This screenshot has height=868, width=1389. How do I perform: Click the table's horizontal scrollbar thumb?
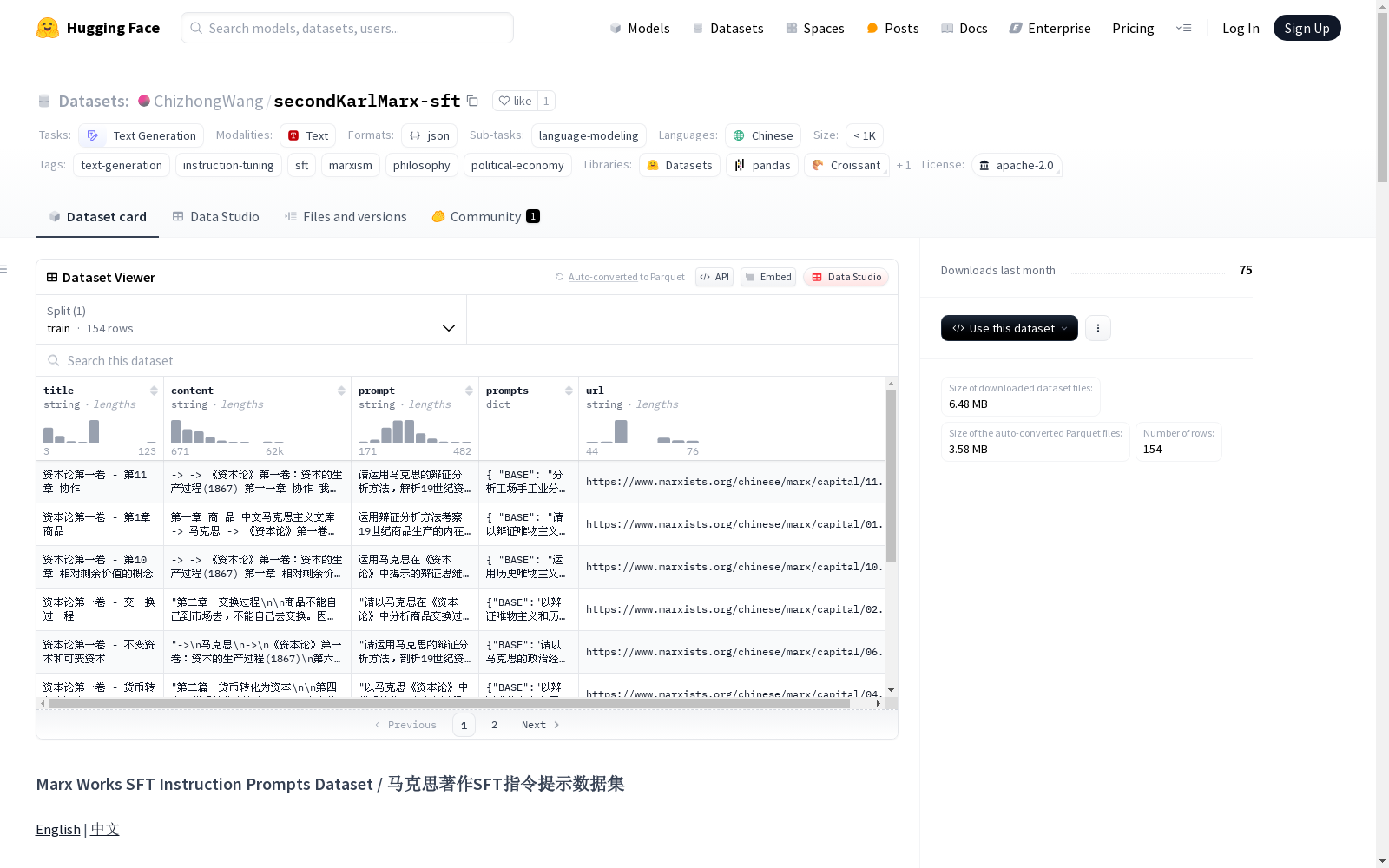coord(450,704)
